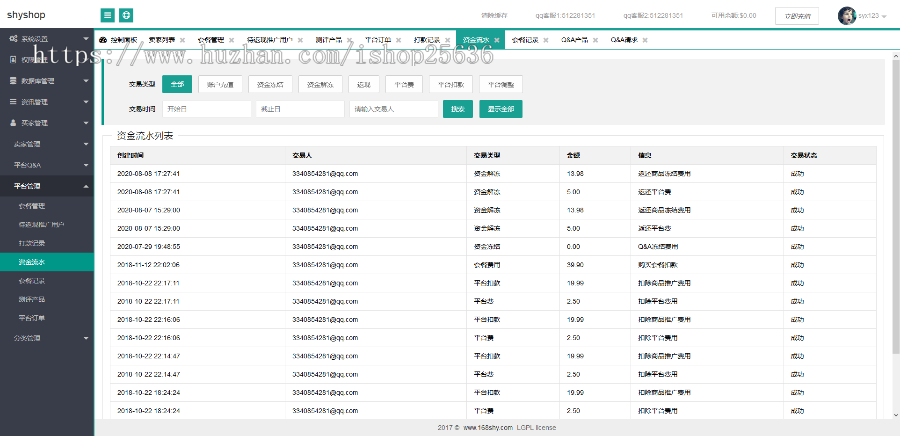
Task: Click the green refresh icon in header
Action: [x=126, y=15]
